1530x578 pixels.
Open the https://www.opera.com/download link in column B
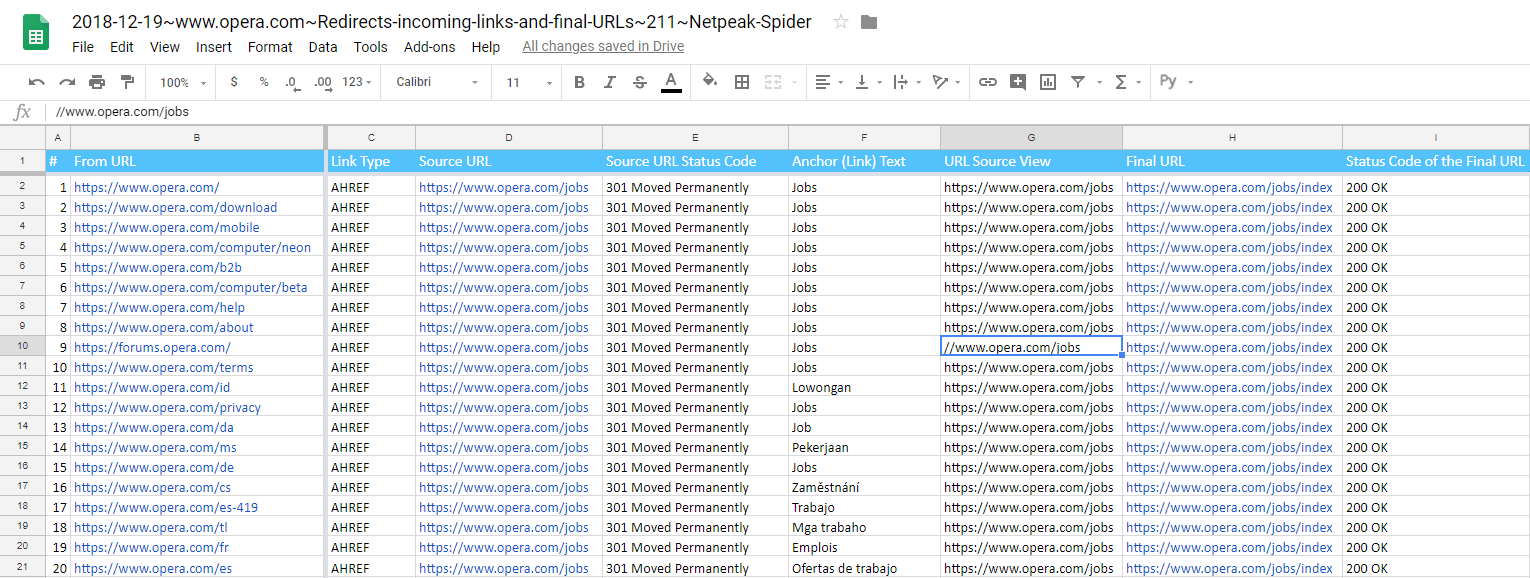pos(175,207)
